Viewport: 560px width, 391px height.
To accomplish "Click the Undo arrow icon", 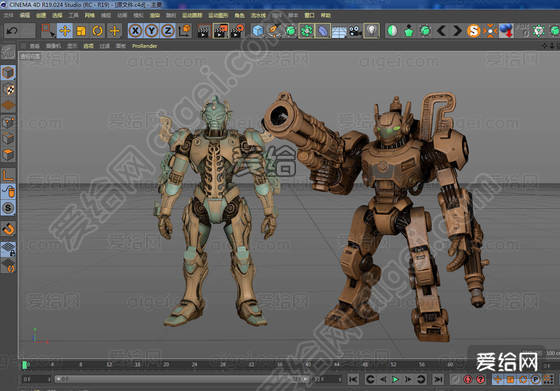I will tap(12, 31).
